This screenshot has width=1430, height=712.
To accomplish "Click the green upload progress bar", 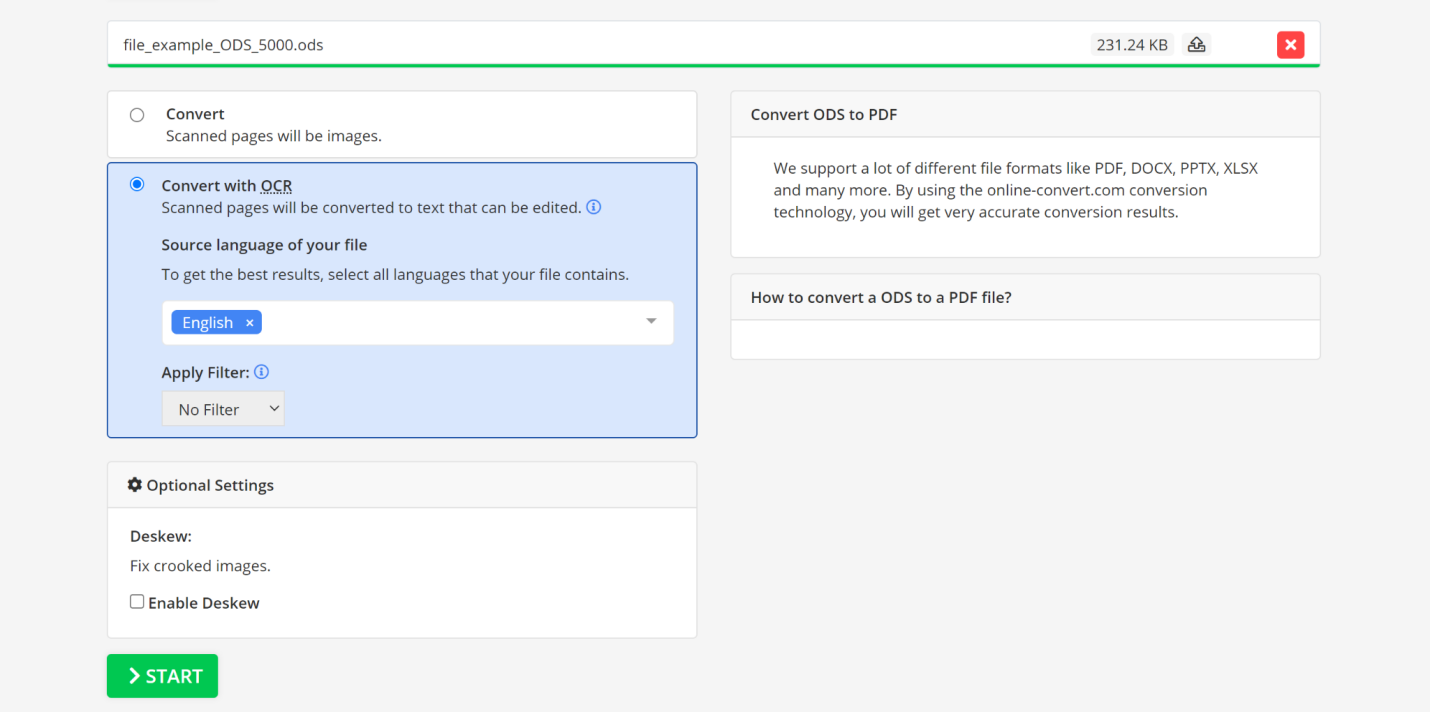I will 713,66.
